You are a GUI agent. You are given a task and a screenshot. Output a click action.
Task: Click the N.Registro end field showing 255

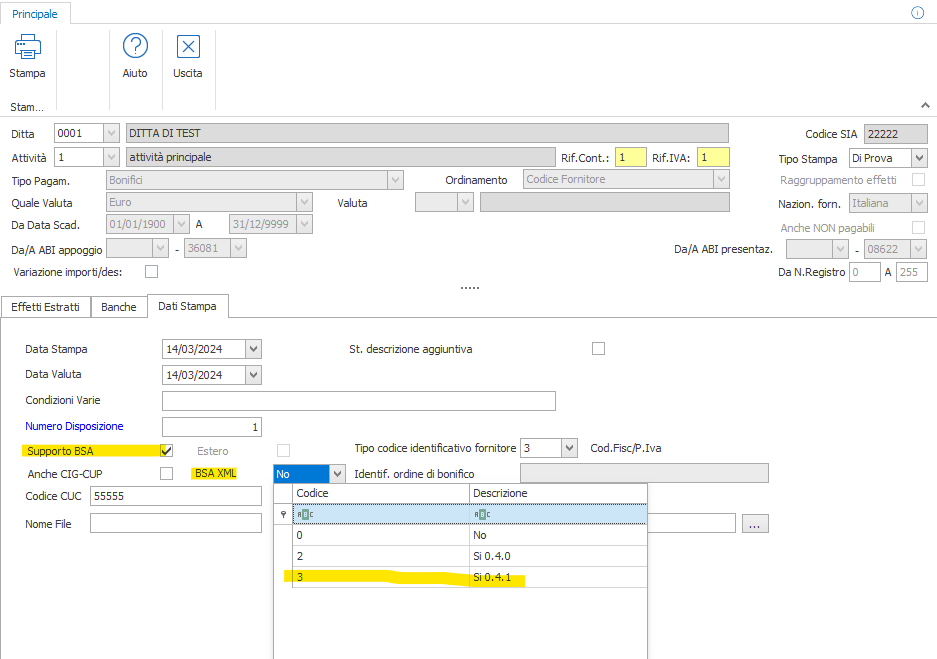coord(911,272)
